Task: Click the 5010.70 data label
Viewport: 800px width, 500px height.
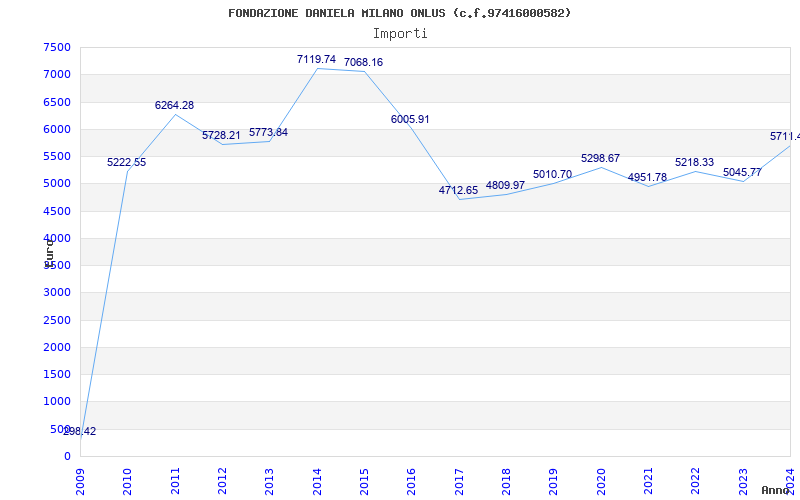Action: [552, 175]
